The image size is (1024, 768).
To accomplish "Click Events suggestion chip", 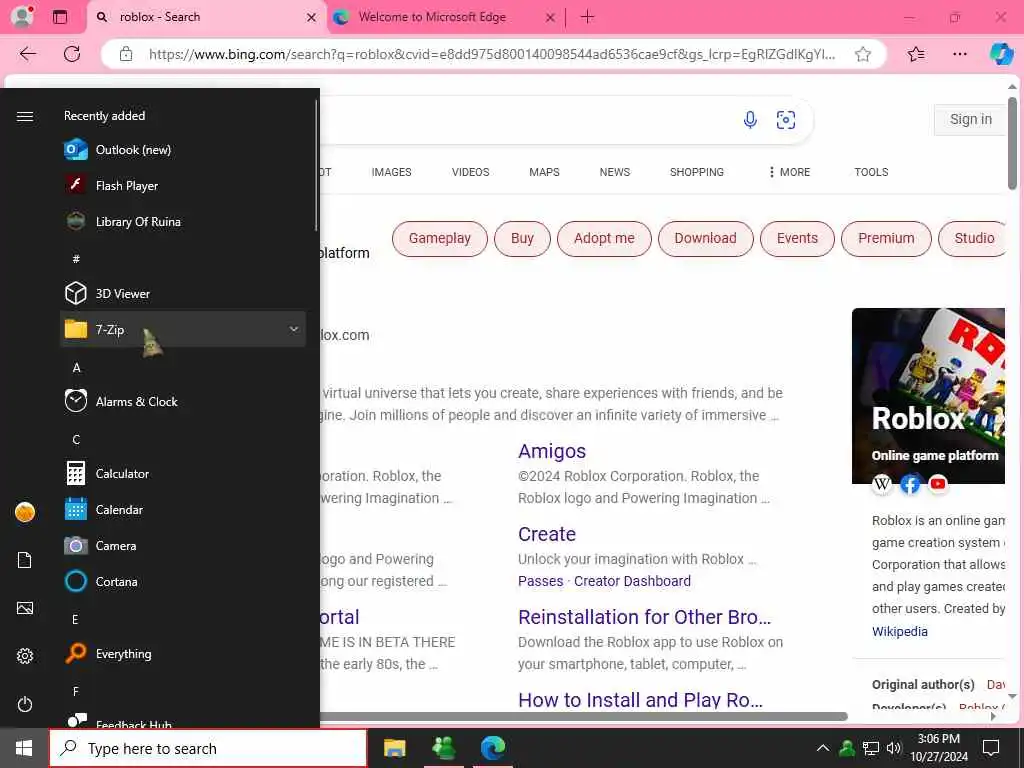I will coord(797,238).
